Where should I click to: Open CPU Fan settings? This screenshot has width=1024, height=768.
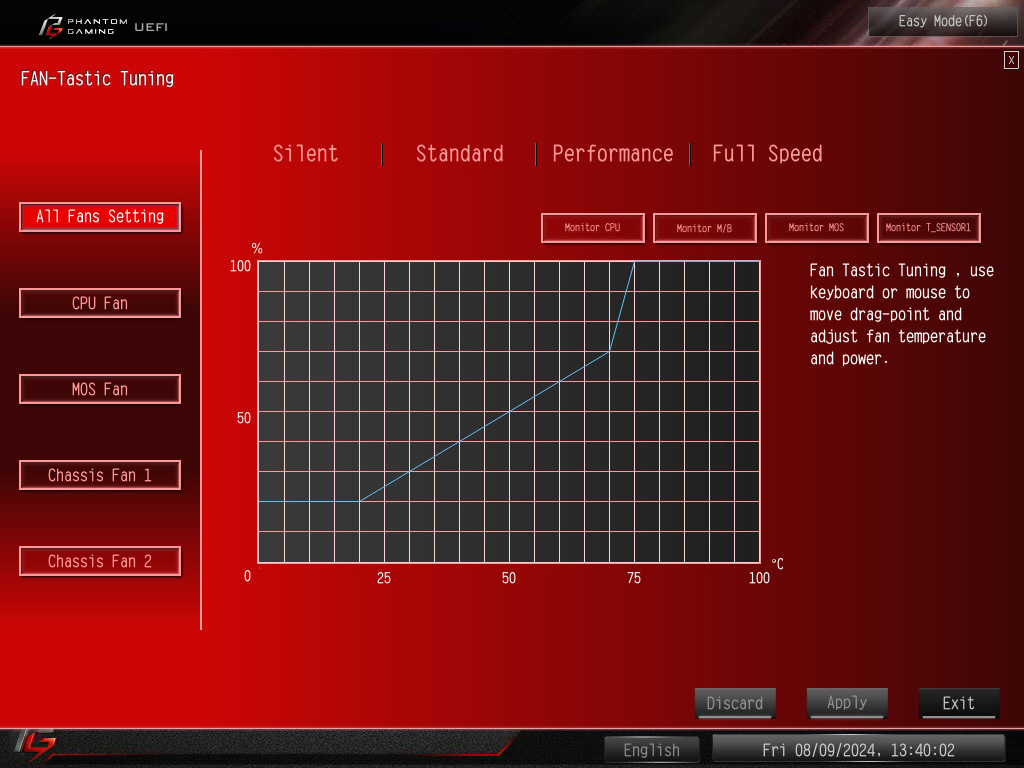click(100, 303)
